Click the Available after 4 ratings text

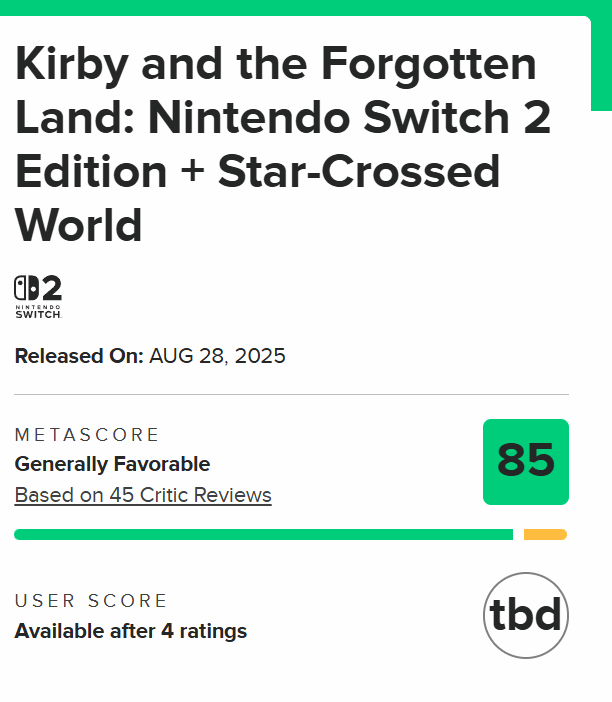[130, 631]
